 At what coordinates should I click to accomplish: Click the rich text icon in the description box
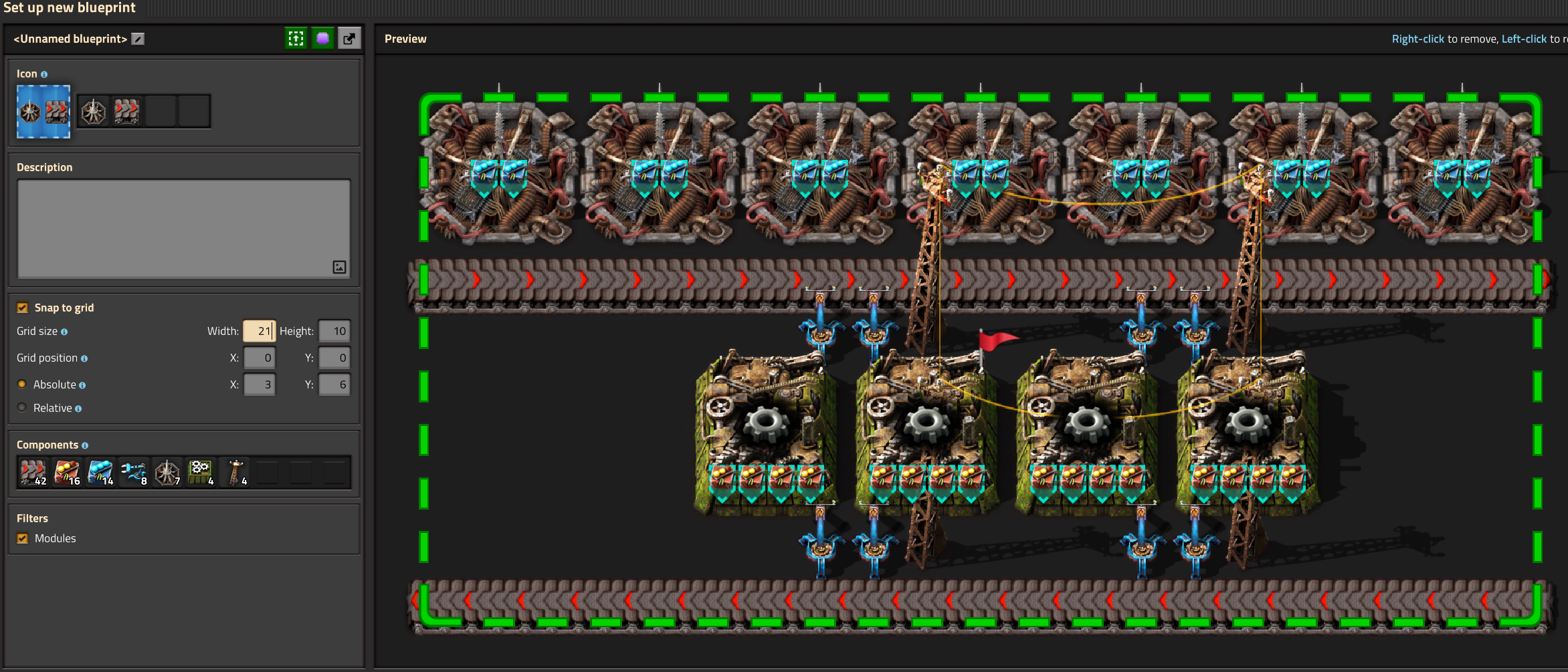tap(339, 267)
